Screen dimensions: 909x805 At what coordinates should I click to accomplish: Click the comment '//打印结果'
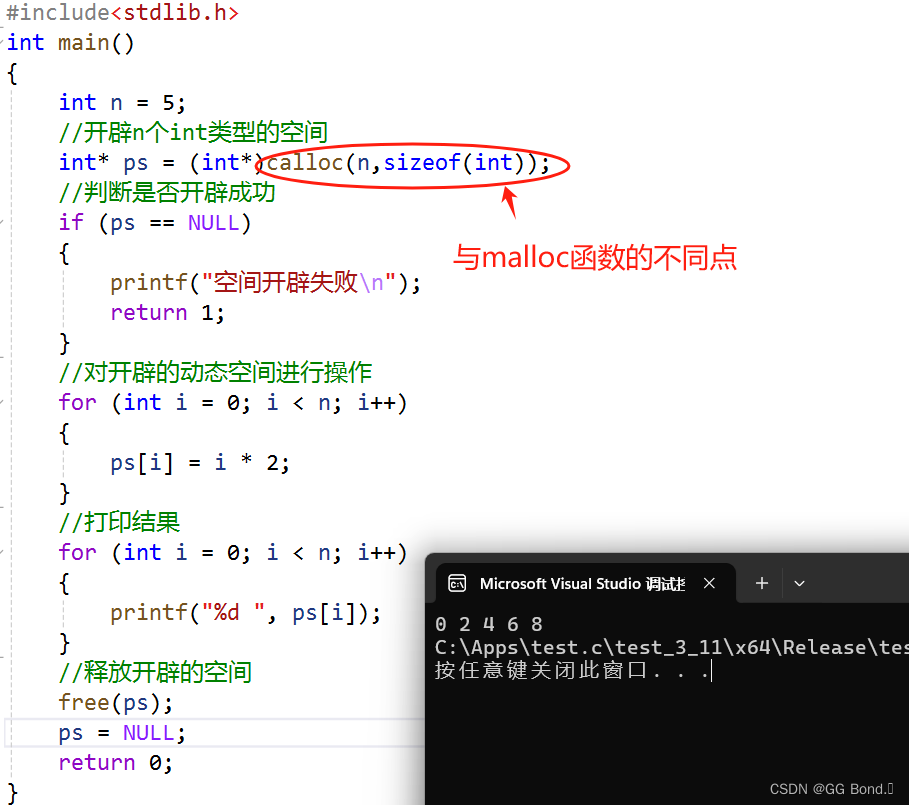click(x=119, y=523)
